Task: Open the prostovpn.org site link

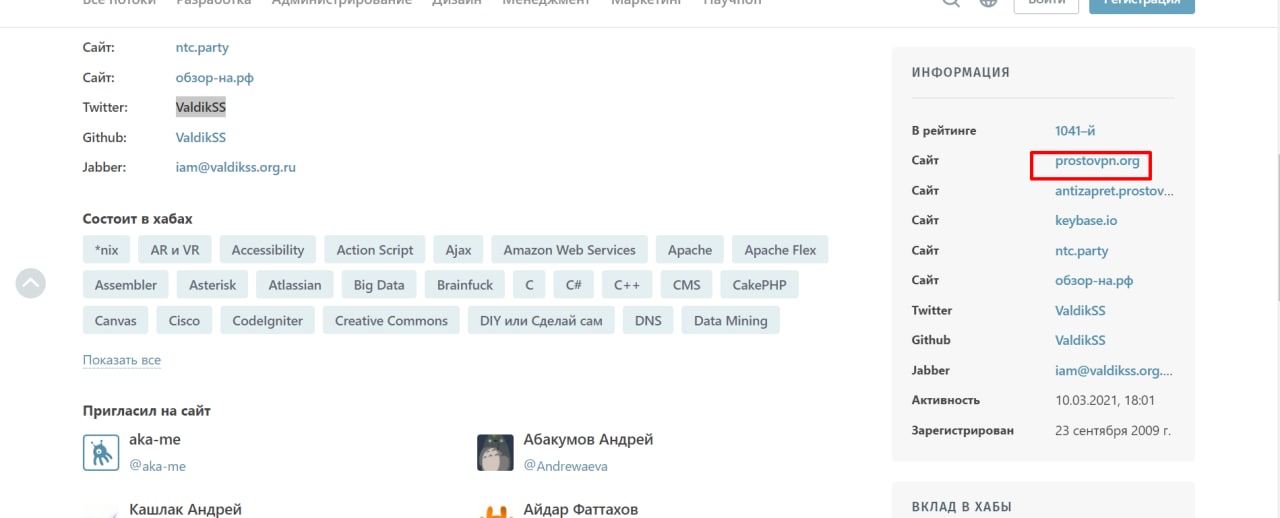Action: (1097, 161)
